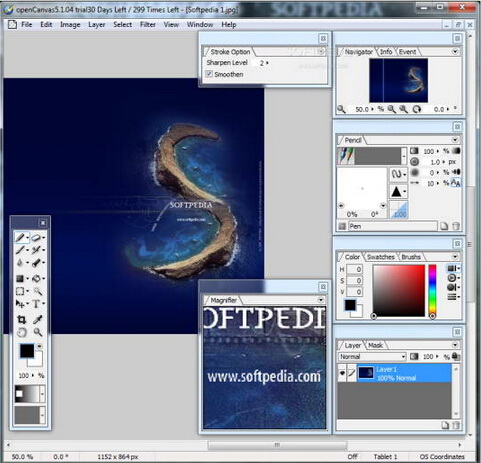The width and height of the screenshot is (481, 463).
Task: Open the Layer menu in menu bar
Action: (x=97, y=24)
